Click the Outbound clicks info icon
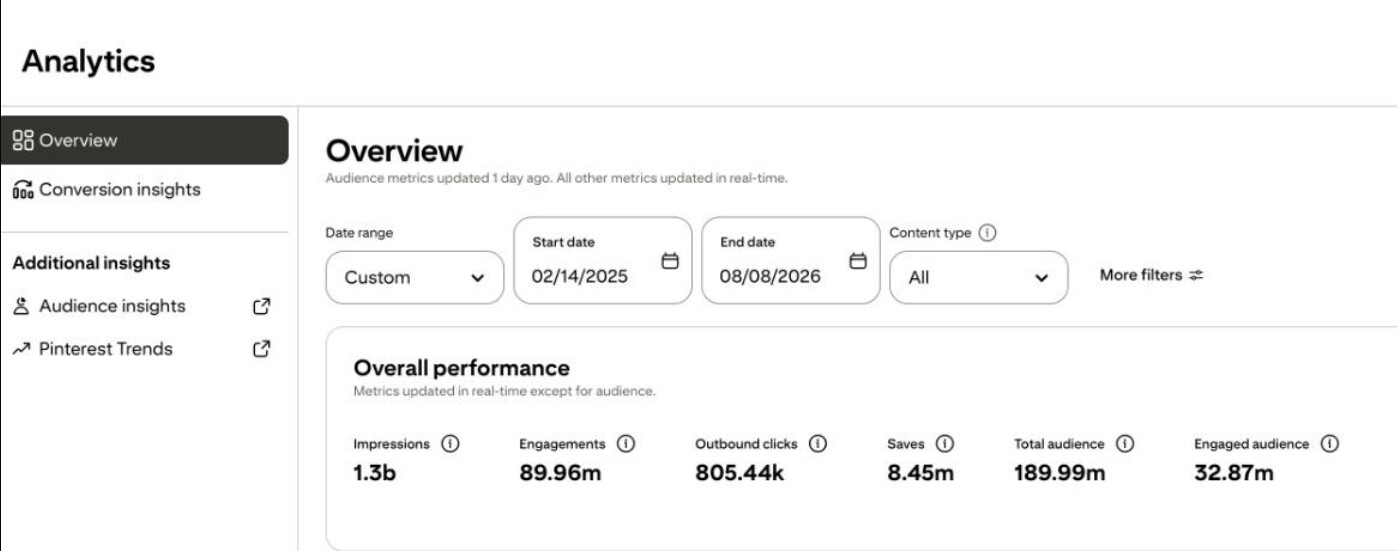 [818, 444]
